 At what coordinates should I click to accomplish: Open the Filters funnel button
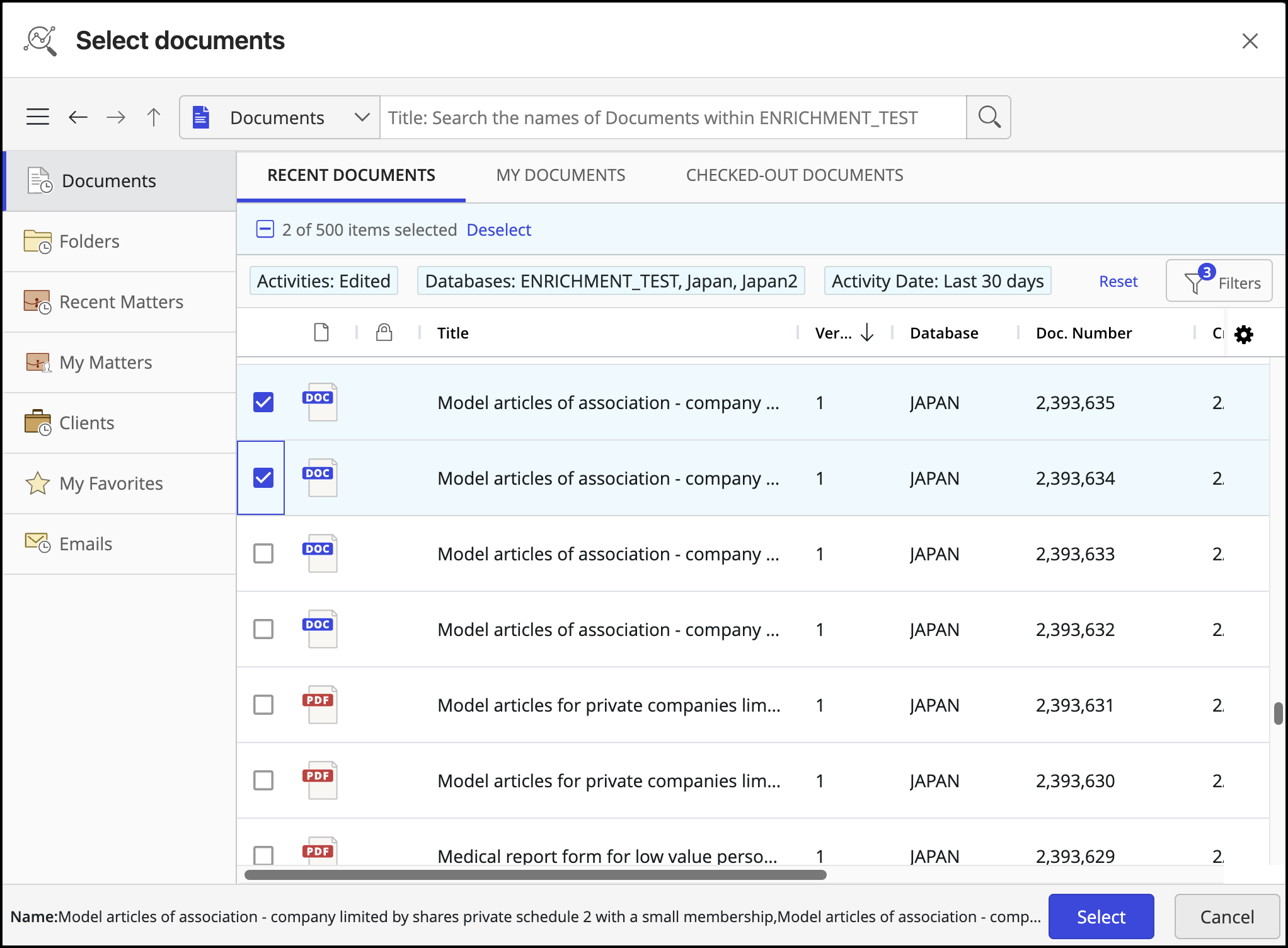[1219, 282]
